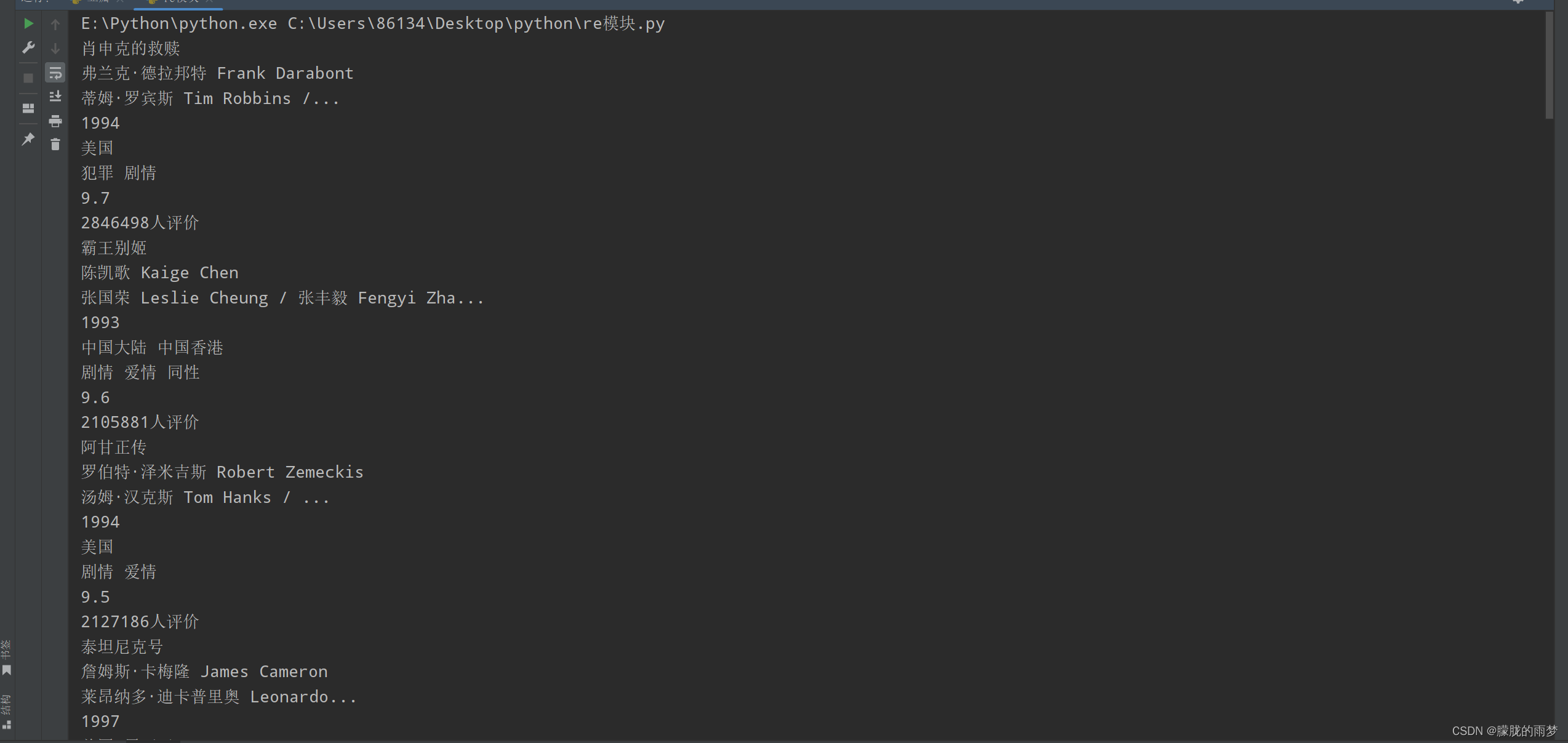Click the '2105881人评价' line
Screen dimensions: 1568x743
coord(140,422)
